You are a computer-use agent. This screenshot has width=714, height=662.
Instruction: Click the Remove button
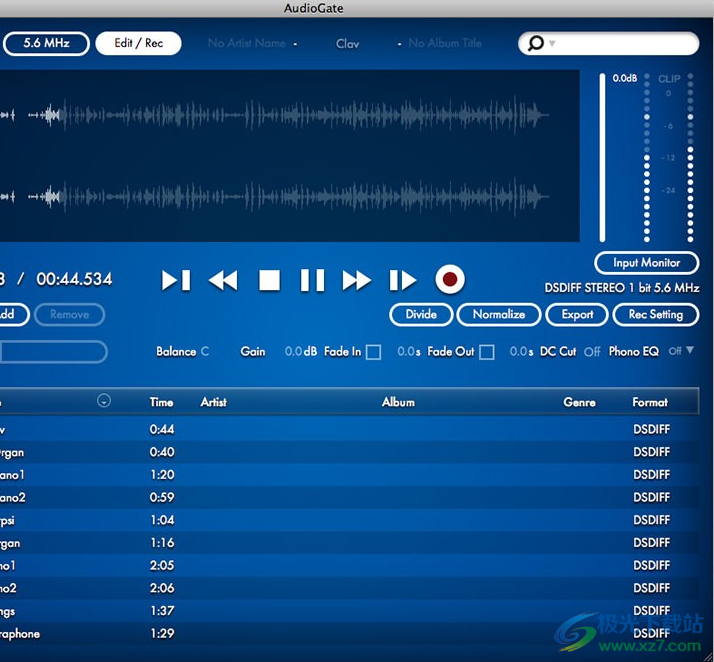[70, 315]
